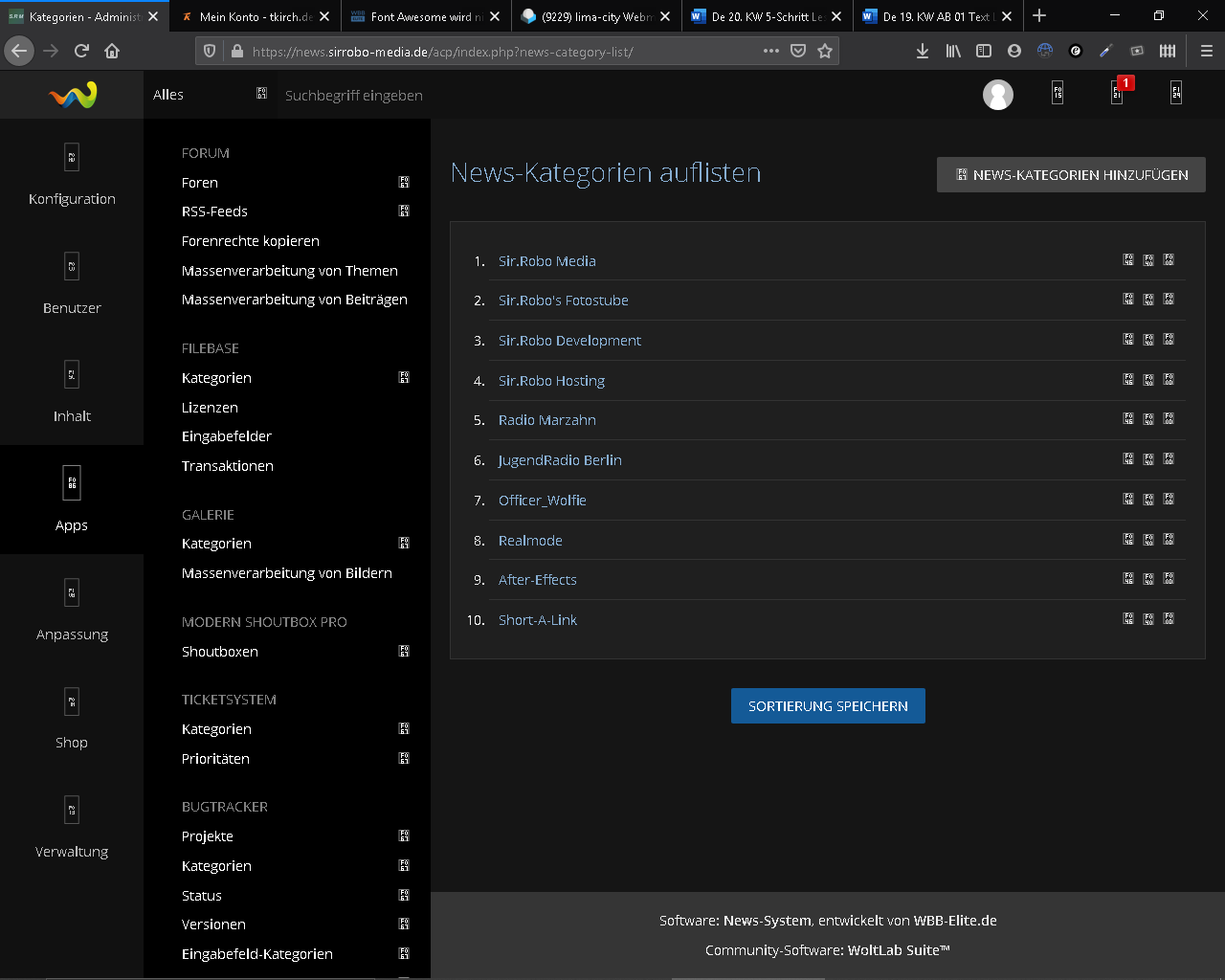Disable the Sir.Robo Development category
This screenshot has height=980, width=1225.
point(1128,340)
